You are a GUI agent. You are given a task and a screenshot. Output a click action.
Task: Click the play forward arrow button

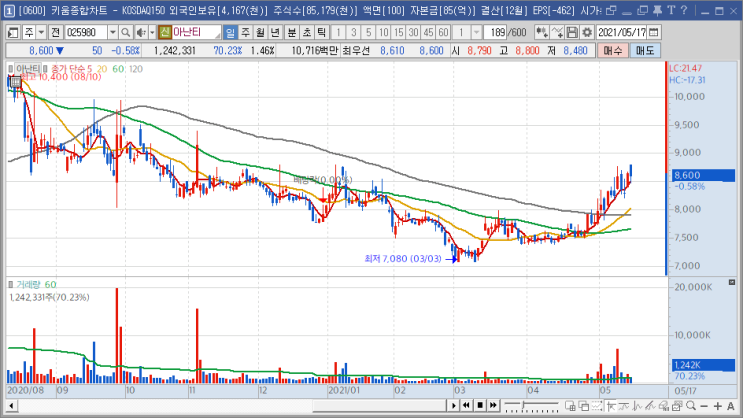pyautogui.click(x=453, y=406)
